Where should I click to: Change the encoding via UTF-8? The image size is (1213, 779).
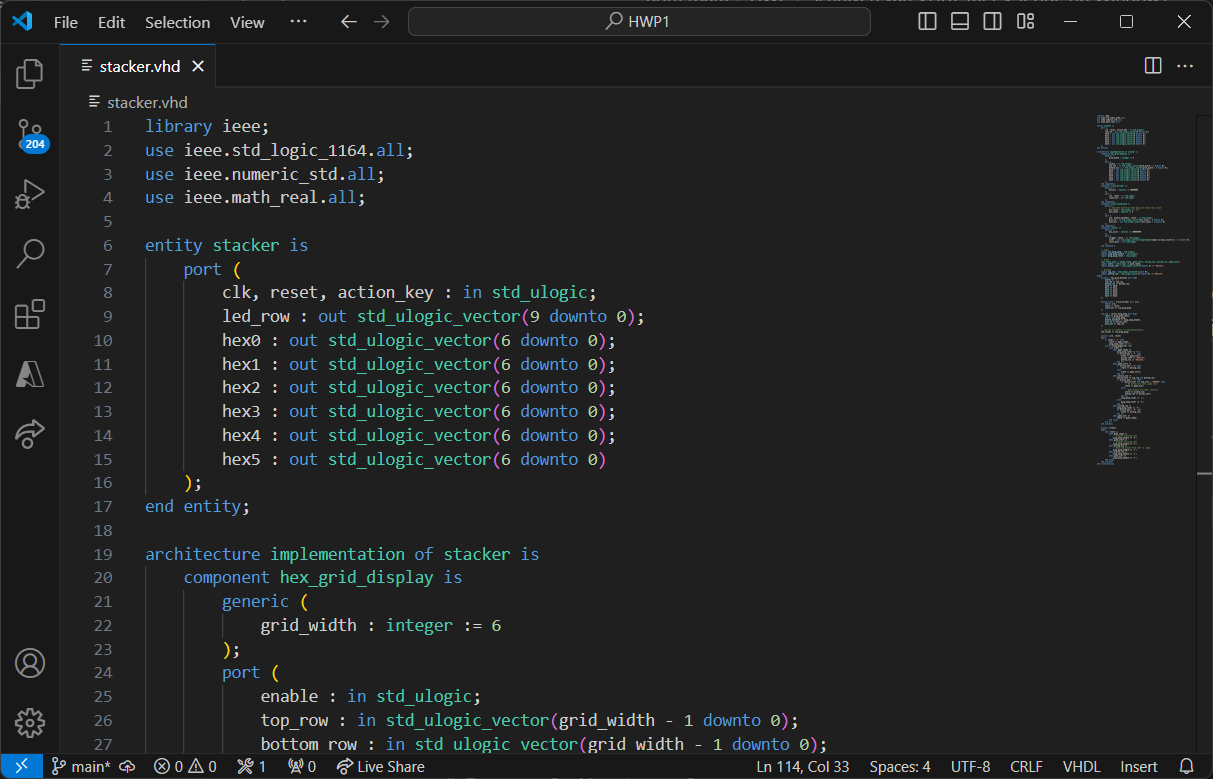click(970, 766)
